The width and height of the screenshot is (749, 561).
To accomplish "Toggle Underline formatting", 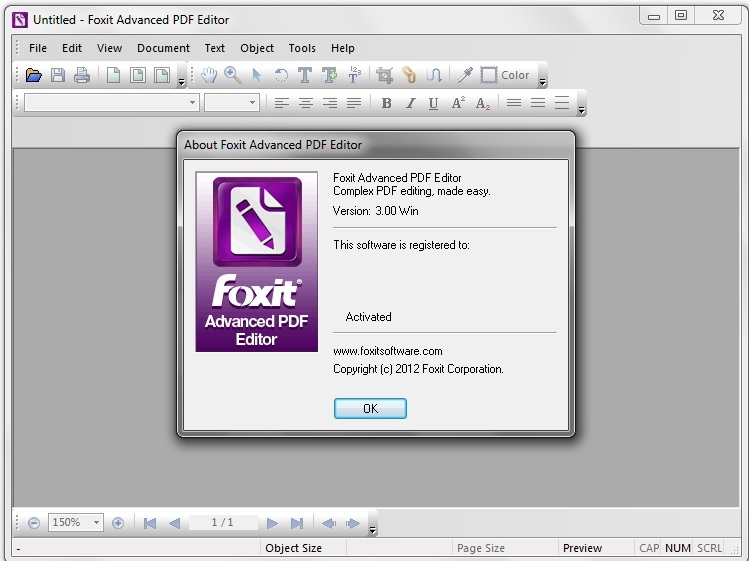I will coord(433,103).
